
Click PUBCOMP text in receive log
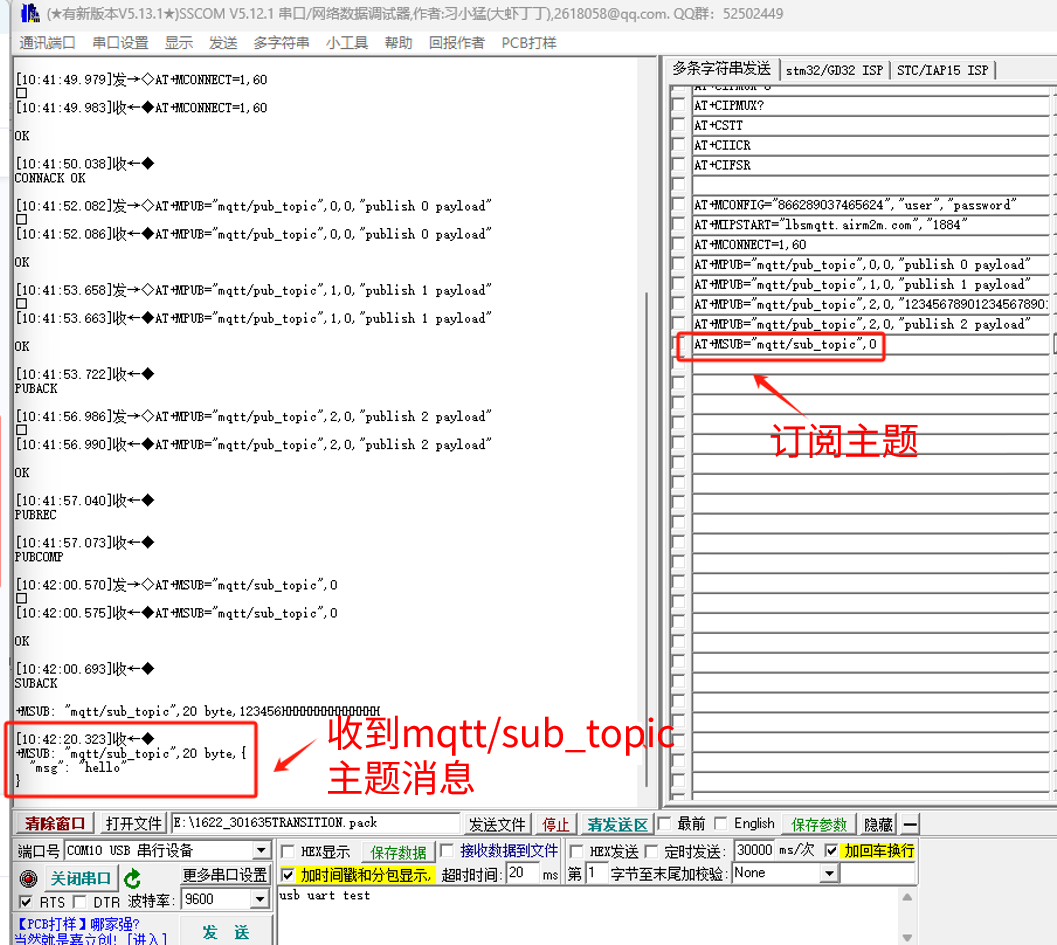coord(39,557)
